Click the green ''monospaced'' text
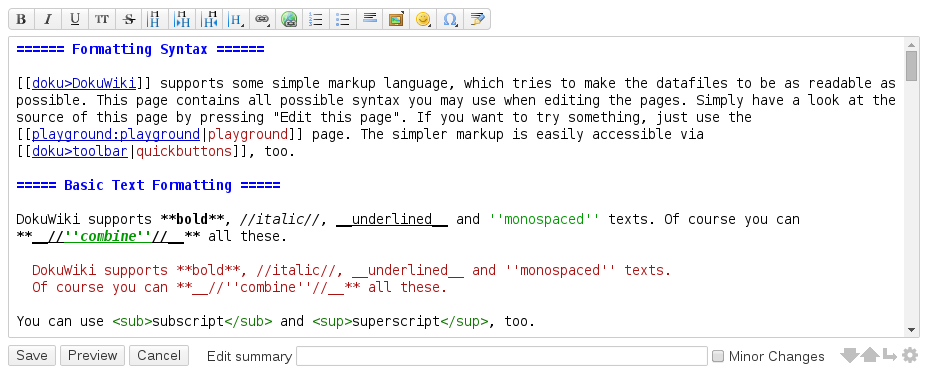Screen dimensions: 931x374 click(544, 219)
